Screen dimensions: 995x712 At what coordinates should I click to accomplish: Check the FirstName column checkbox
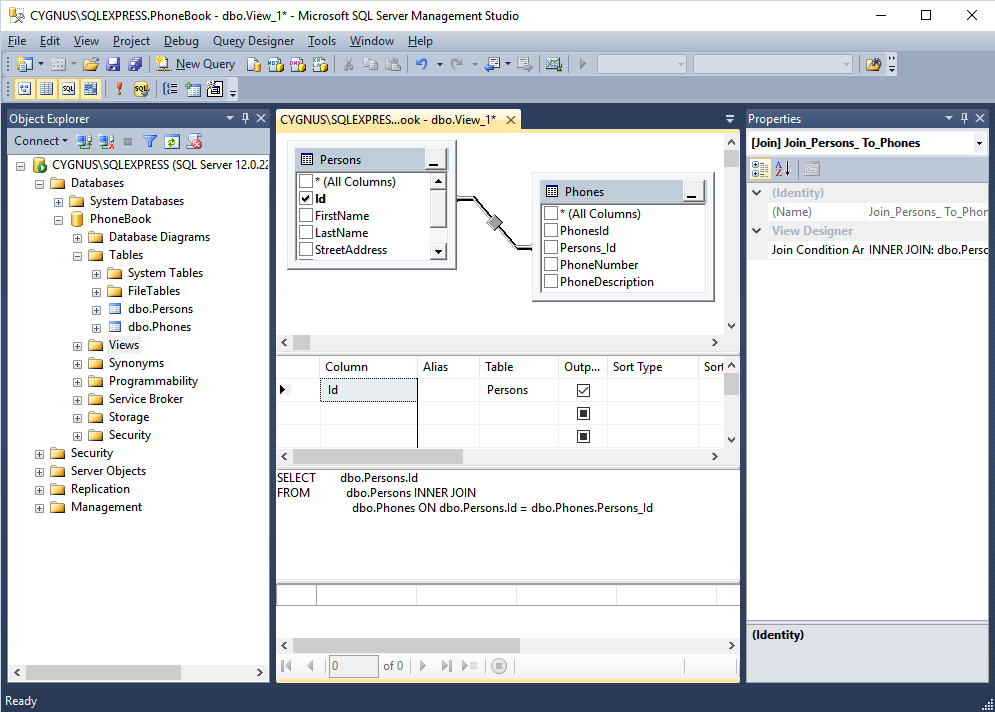(x=306, y=216)
